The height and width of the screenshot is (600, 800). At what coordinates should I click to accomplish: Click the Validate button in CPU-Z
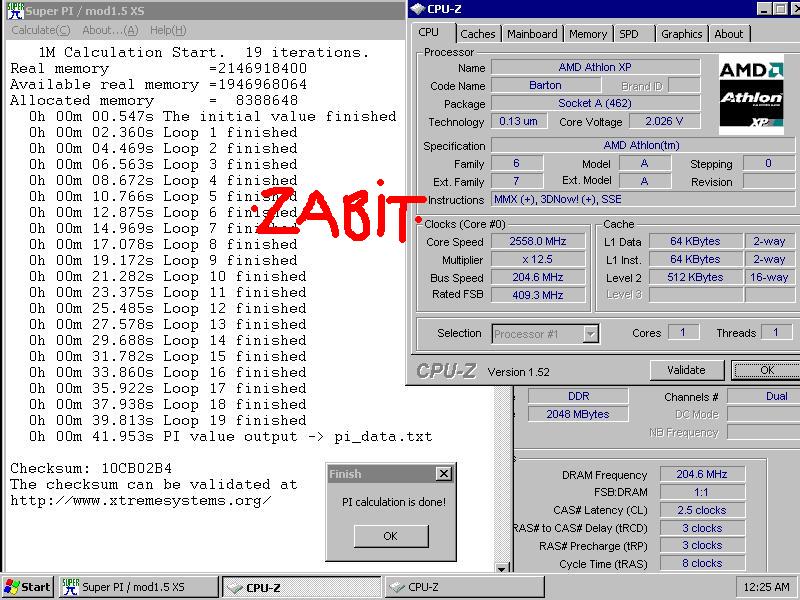pyautogui.click(x=687, y=370)
